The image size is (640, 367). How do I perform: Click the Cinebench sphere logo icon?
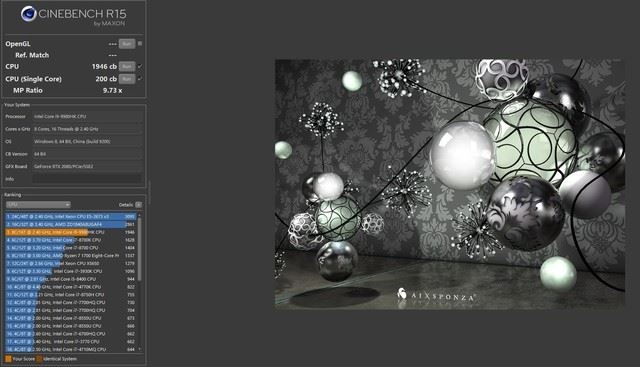coord(29,14)
